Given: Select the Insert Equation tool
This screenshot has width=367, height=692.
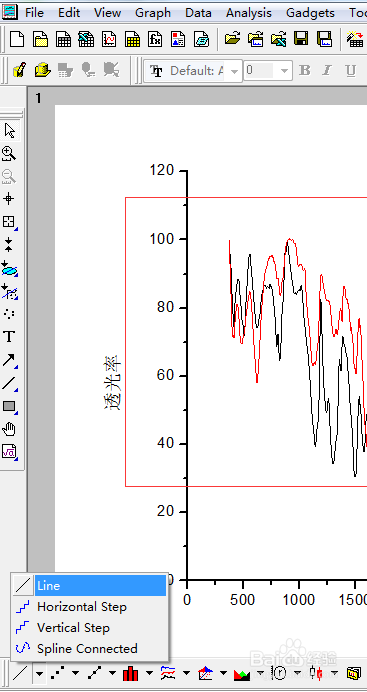Looking at the screenshot, I should point(9,451).
